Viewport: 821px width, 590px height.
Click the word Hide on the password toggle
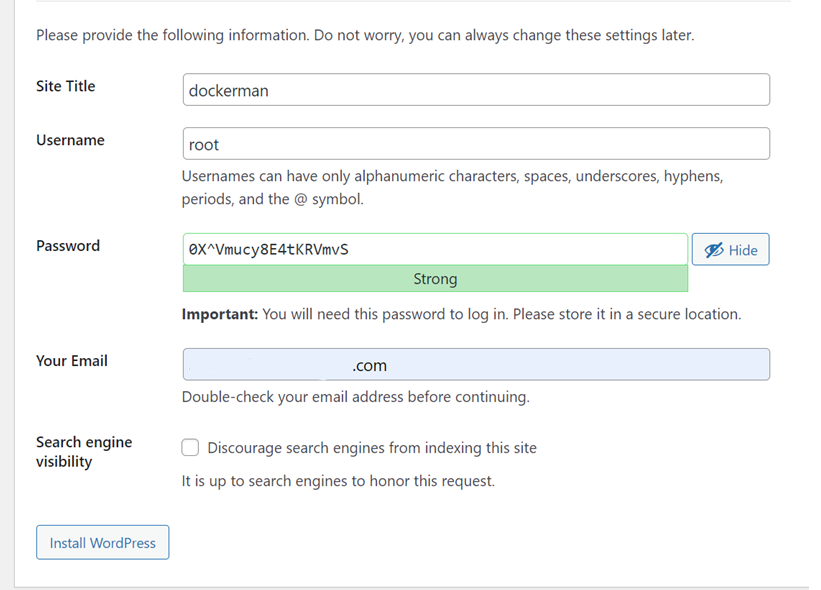click(x=743, y=250)
